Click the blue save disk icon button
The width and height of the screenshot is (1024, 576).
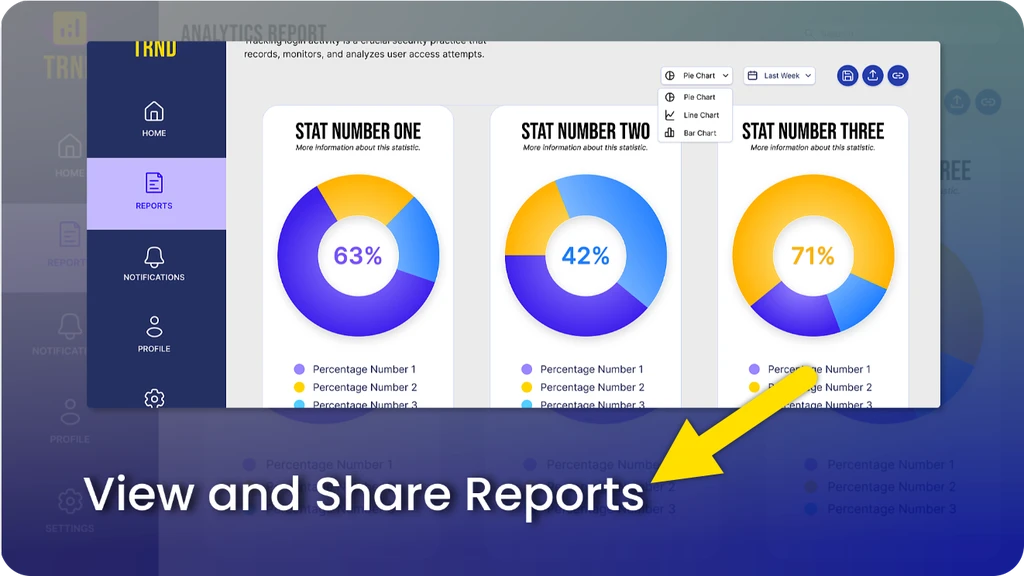(x=847, y=76)
